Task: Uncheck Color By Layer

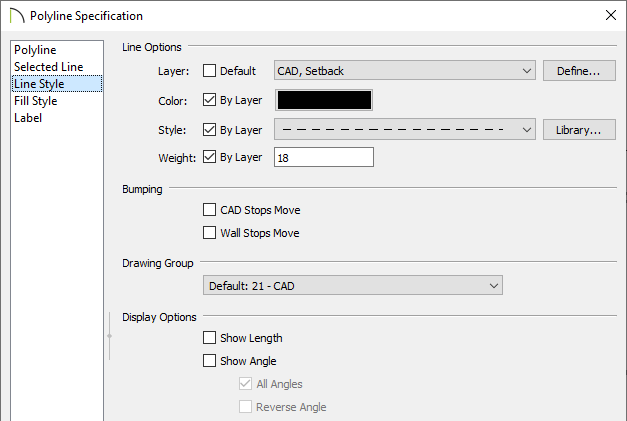Action: 209,100
